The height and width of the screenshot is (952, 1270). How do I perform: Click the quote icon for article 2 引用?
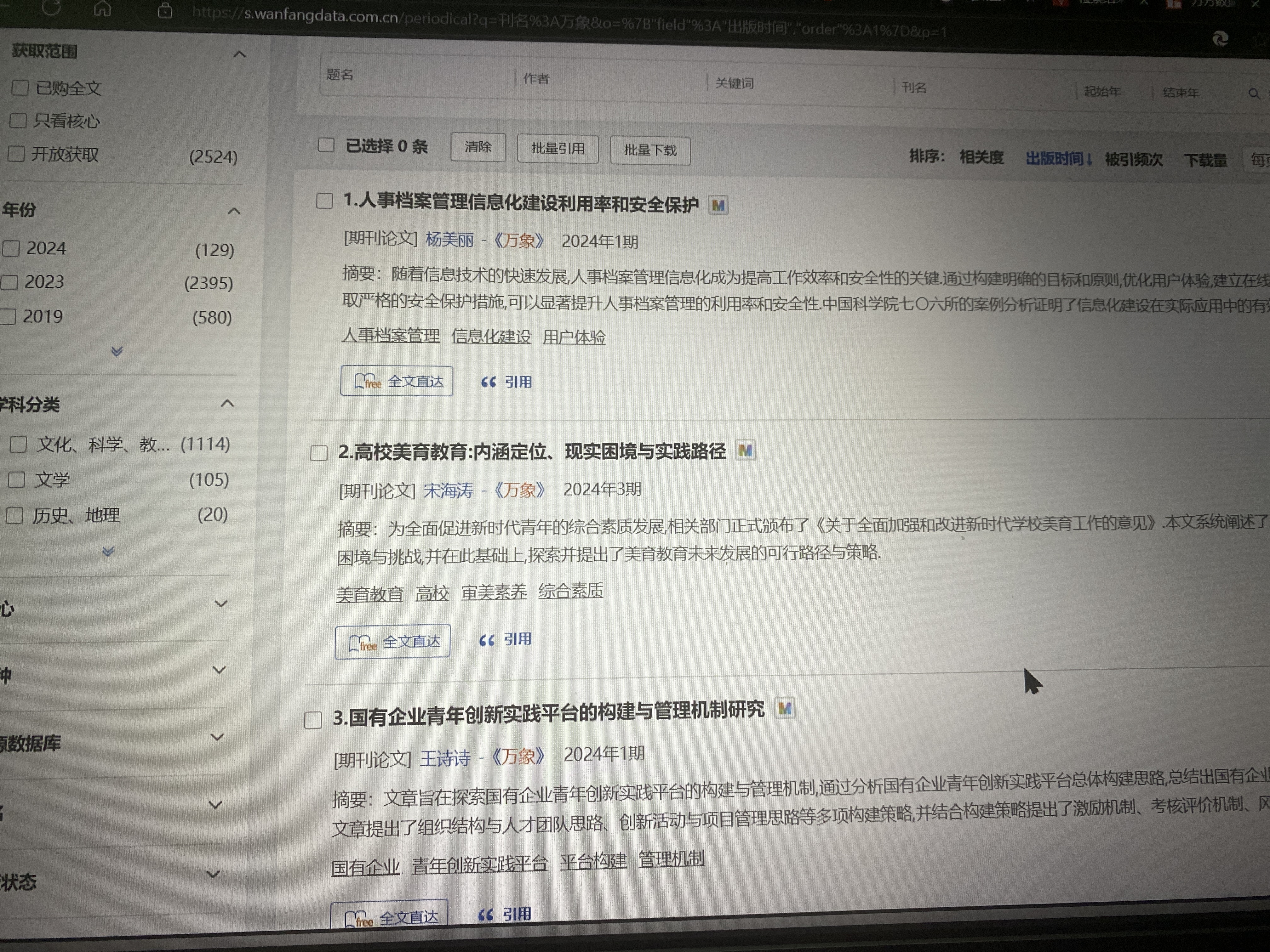point(487,640)
